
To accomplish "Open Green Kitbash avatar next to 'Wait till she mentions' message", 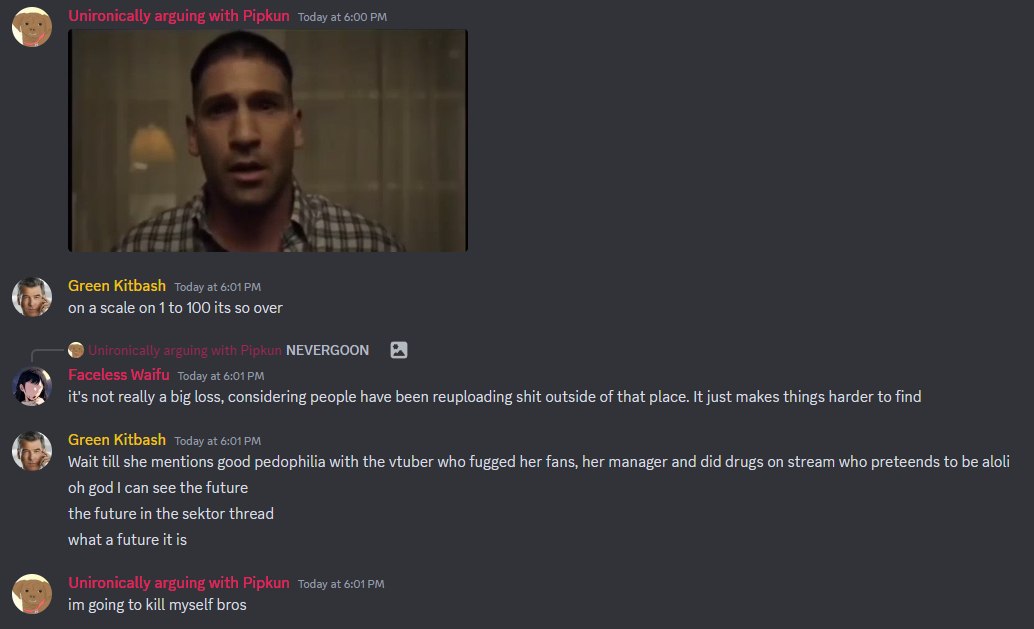I will (32, 451).
